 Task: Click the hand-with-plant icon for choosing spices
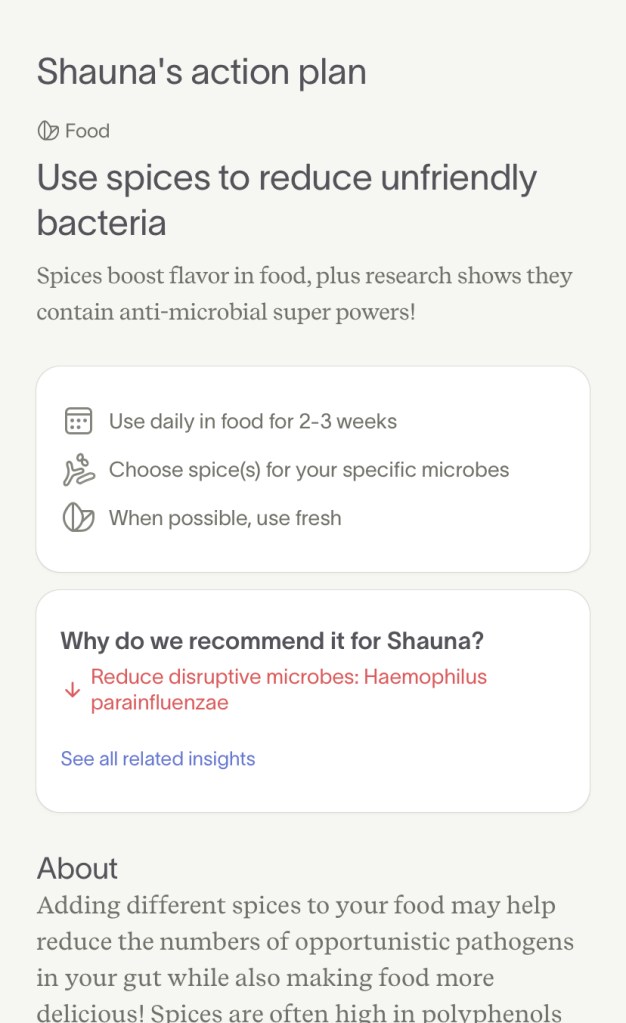point(78,470)
